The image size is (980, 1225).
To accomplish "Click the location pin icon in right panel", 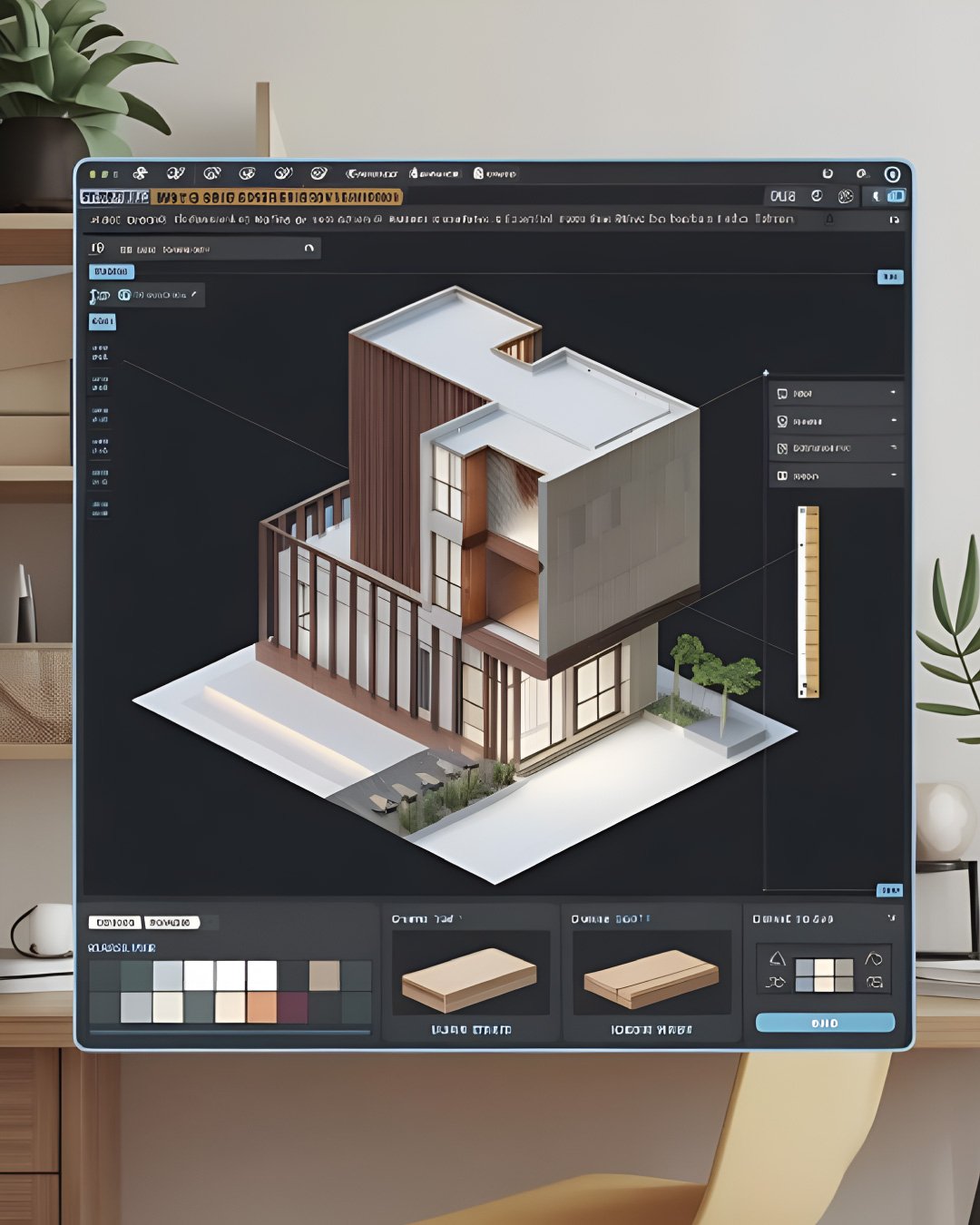I will tap(782, 421).
